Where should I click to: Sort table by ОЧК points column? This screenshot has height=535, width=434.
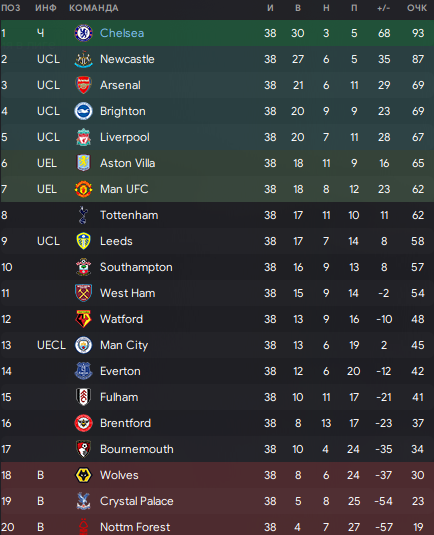pos(417,8)
